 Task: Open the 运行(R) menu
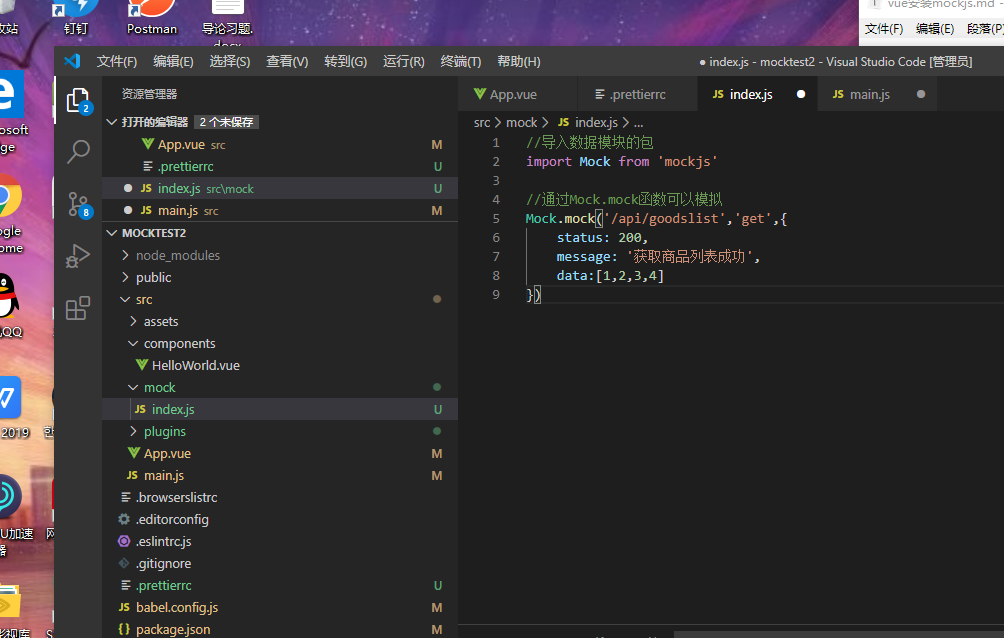[403, 61]
